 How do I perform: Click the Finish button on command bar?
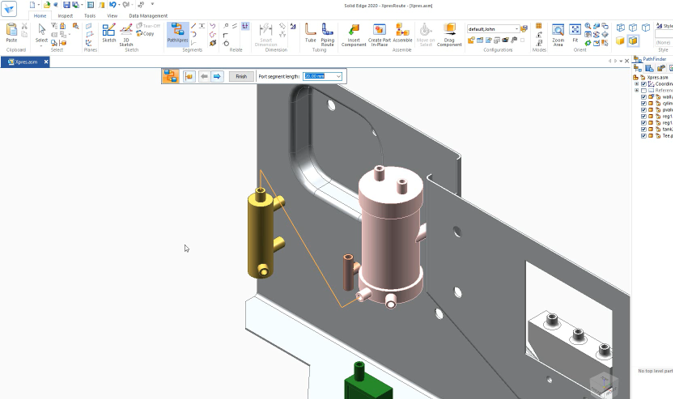241,76
